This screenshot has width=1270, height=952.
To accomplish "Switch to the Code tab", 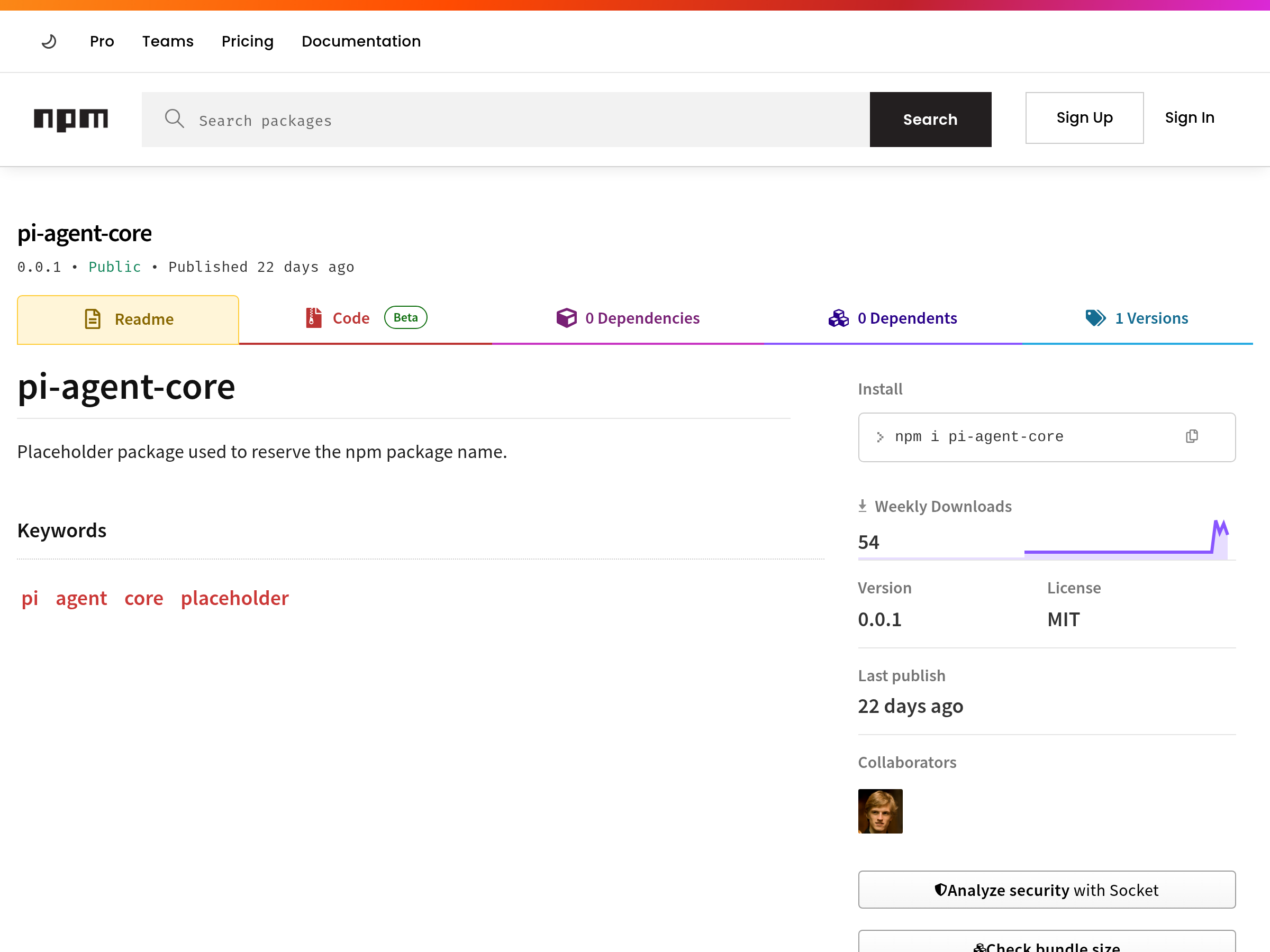I will [x=366, y=318].
